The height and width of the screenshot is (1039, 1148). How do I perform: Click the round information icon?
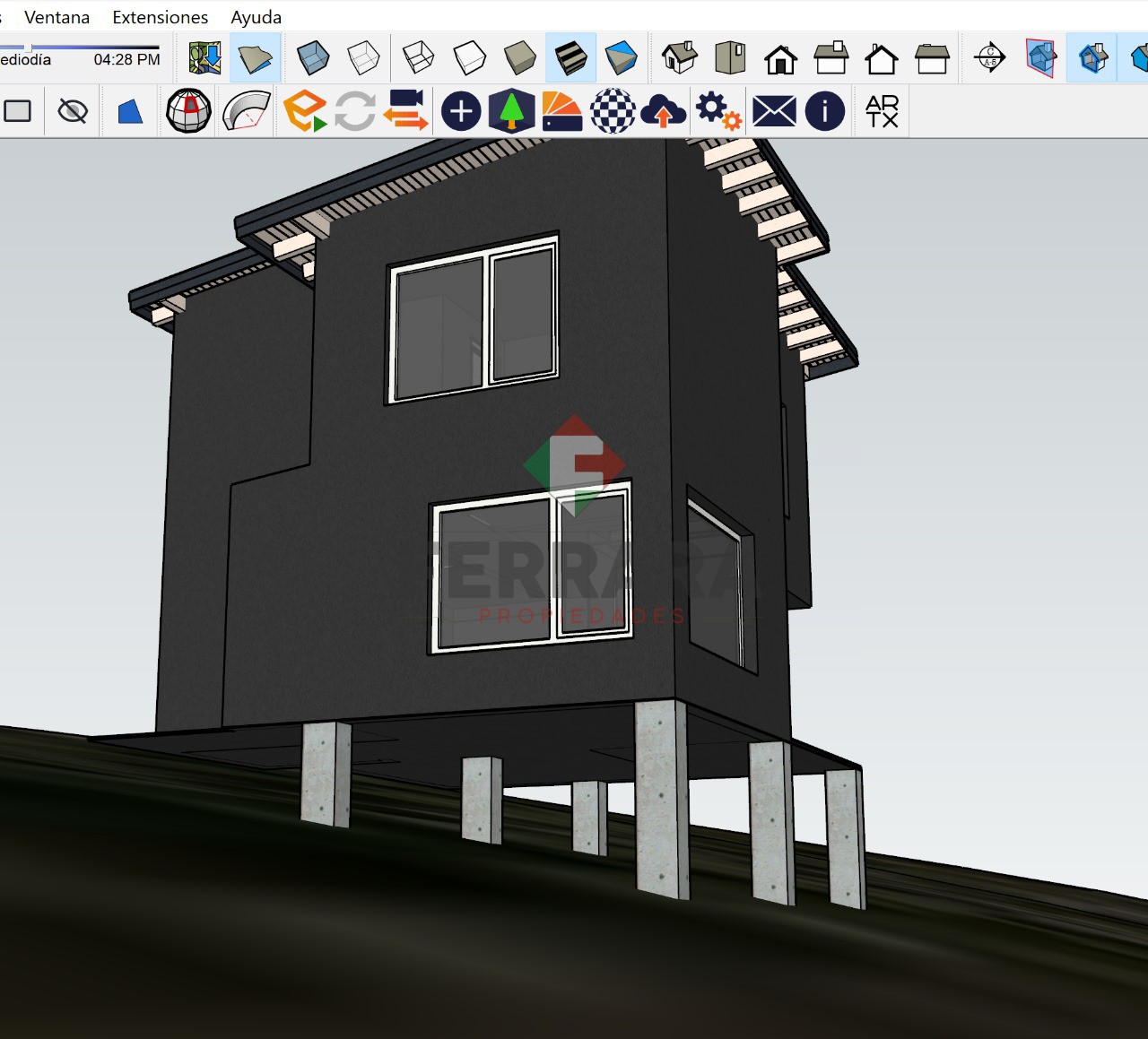[x=825, y=111]
